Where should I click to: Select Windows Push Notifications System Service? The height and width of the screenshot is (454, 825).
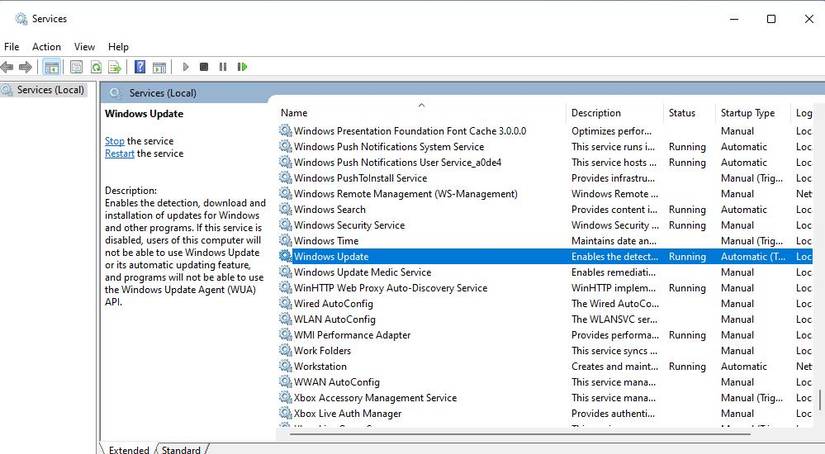(x=389, y=146)
